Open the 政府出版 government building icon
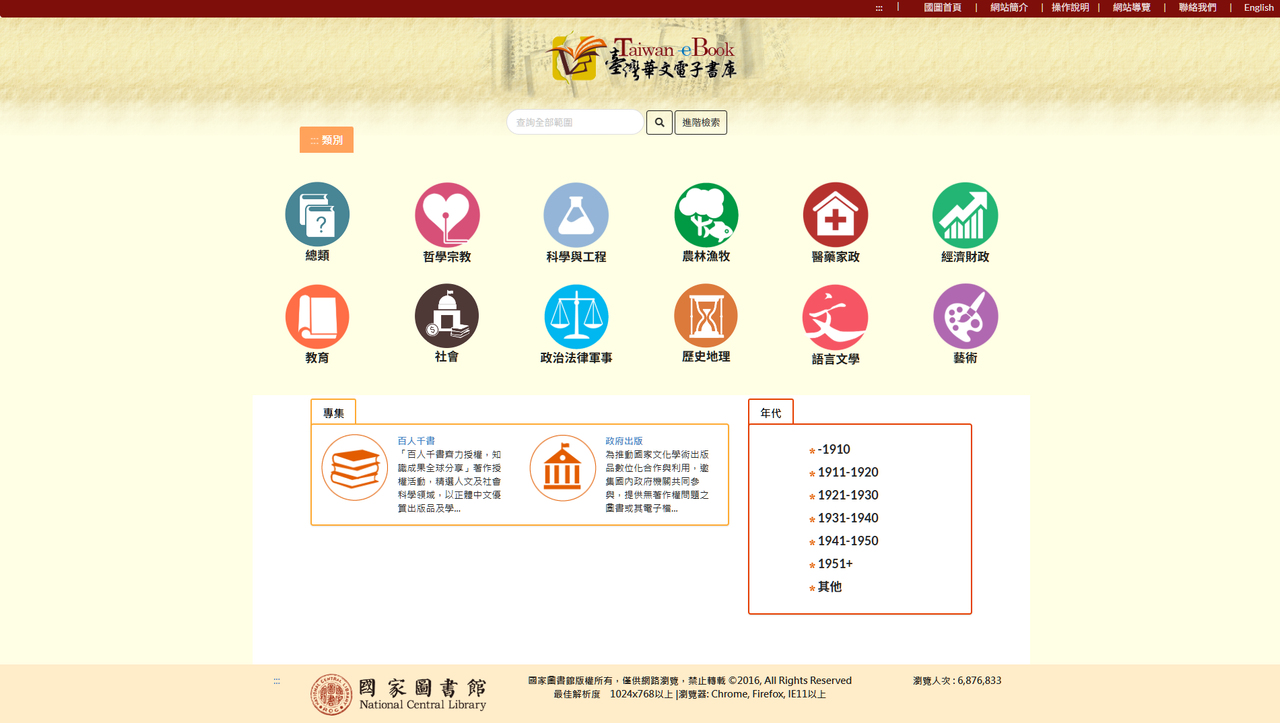Screen dimensions: 1280x723 [x=563, y=468]
